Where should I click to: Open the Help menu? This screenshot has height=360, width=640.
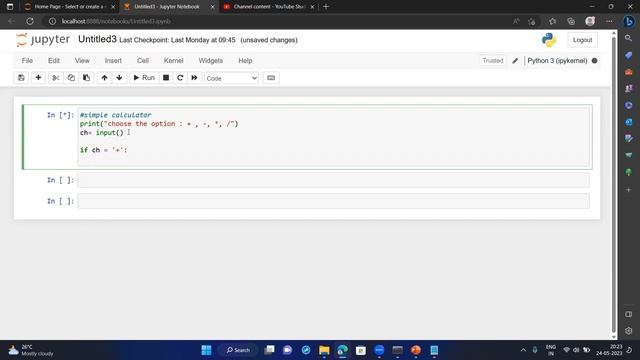click(x=245, y=60)
